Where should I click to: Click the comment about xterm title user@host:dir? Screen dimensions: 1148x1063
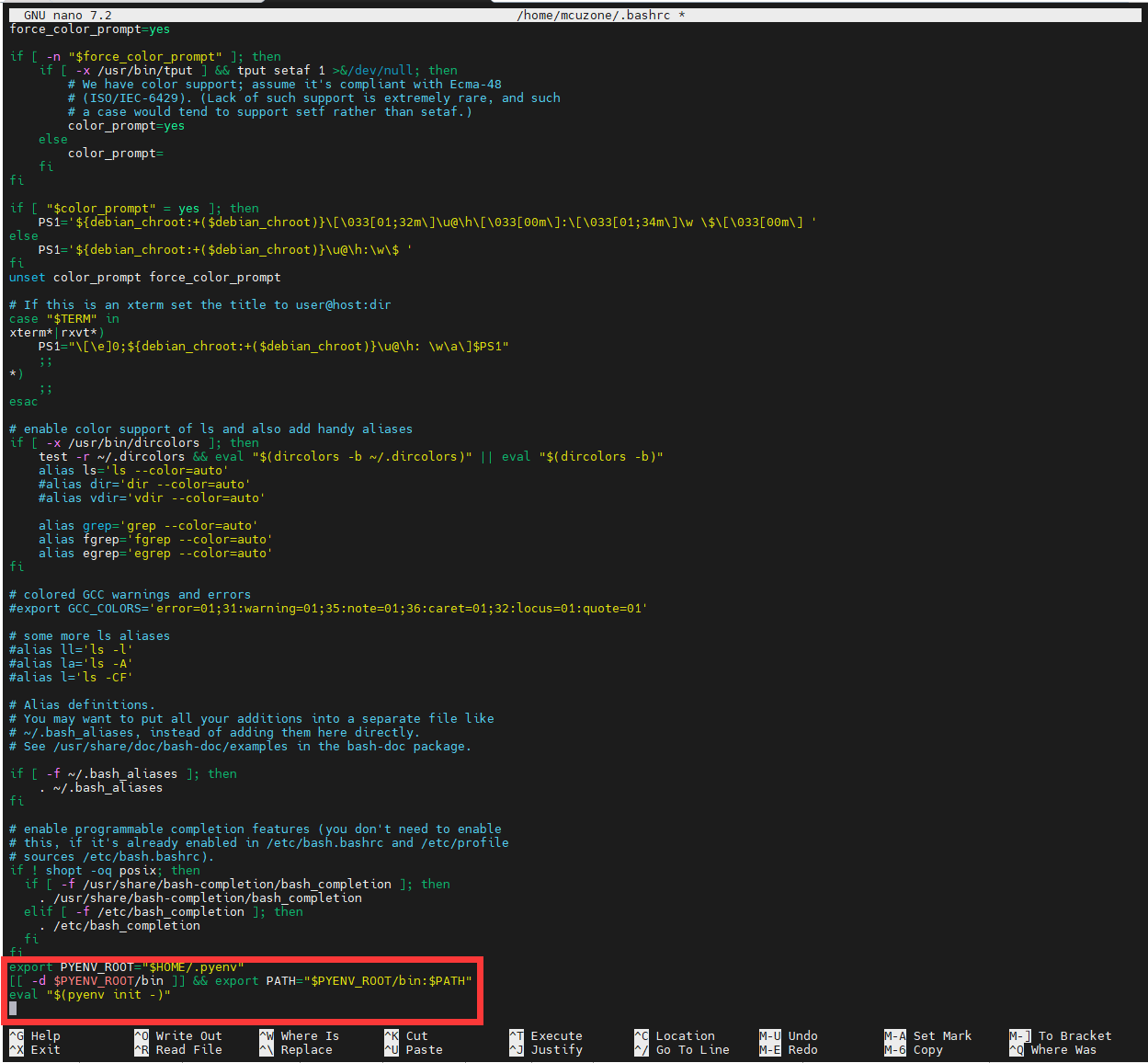pos(200,304)
